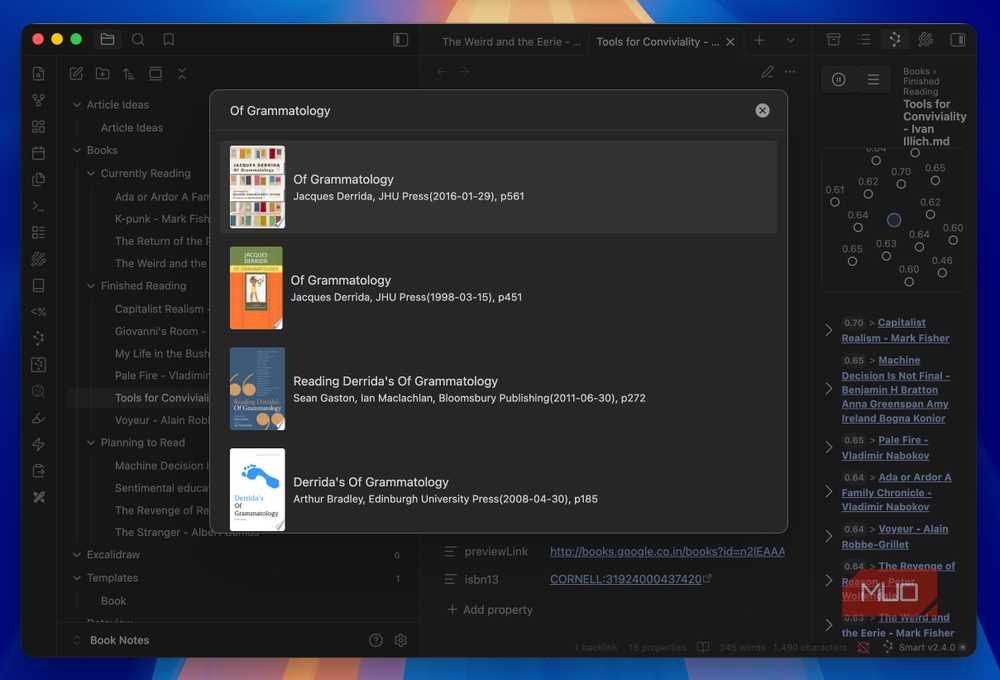1000x680 pixels.
Task: Select Of Grammatology 1998 edition result
Action: [x=499, y=288]
